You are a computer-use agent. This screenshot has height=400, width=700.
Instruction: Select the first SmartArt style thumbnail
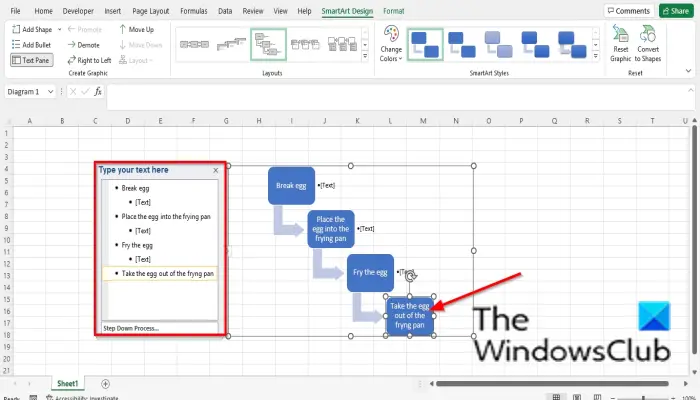pyautogui.click(x=425, y=44)
